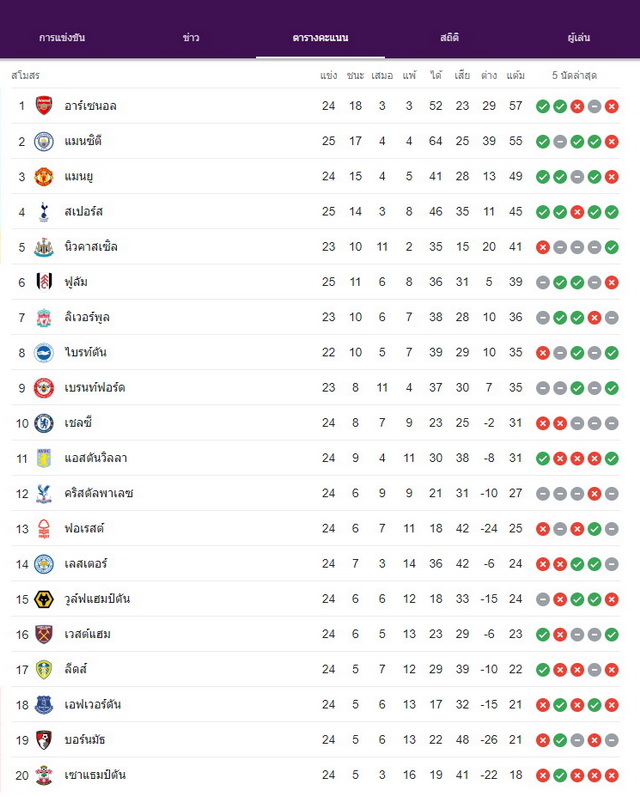Click the Southampton club crest
This screenshot has height=797, width=640.
(x=44, y=775)
